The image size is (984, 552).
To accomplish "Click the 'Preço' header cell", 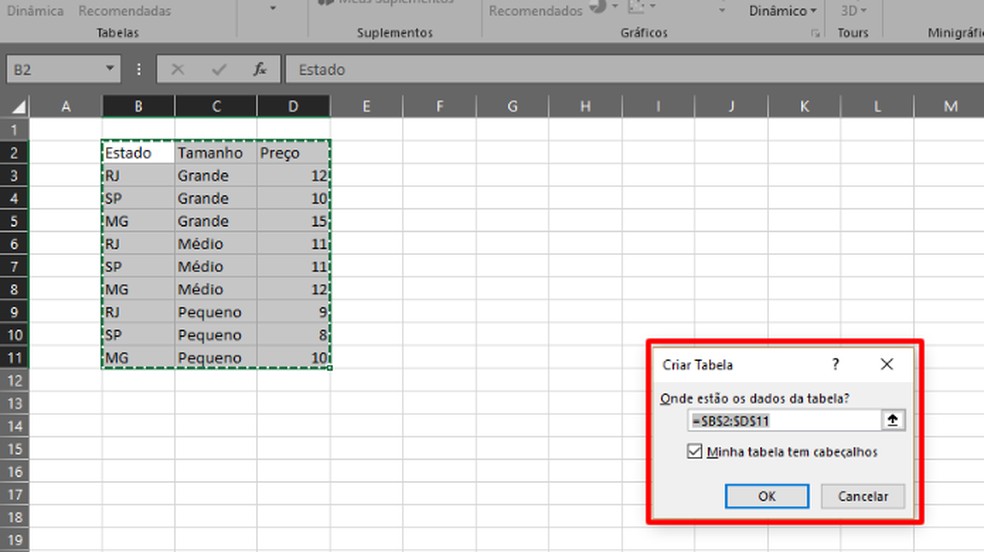I will tap(293, 153).
